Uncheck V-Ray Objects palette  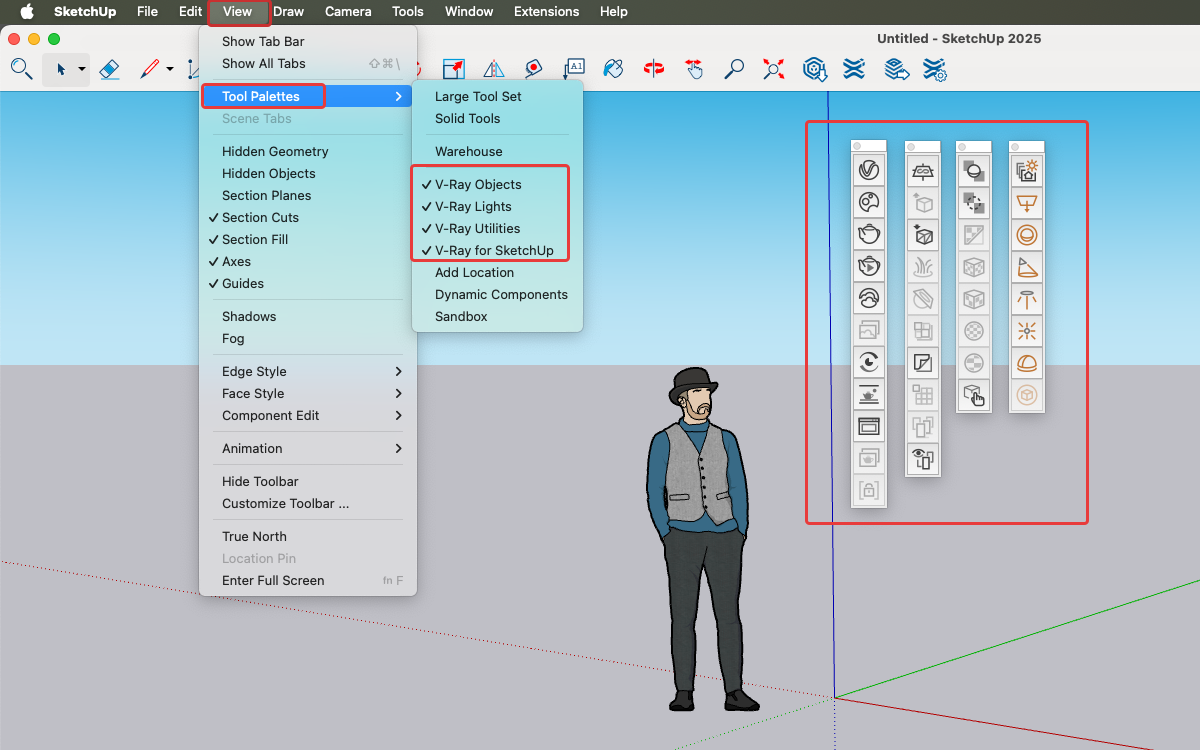477,185
